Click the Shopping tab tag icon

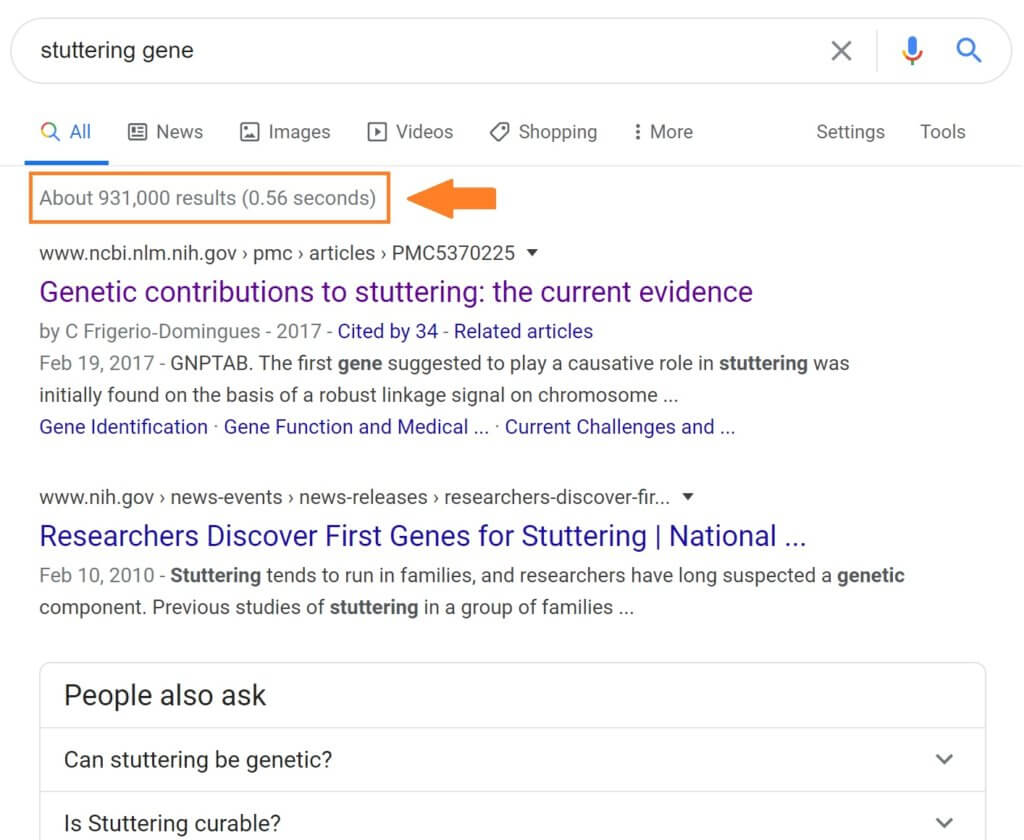[500, 132]
